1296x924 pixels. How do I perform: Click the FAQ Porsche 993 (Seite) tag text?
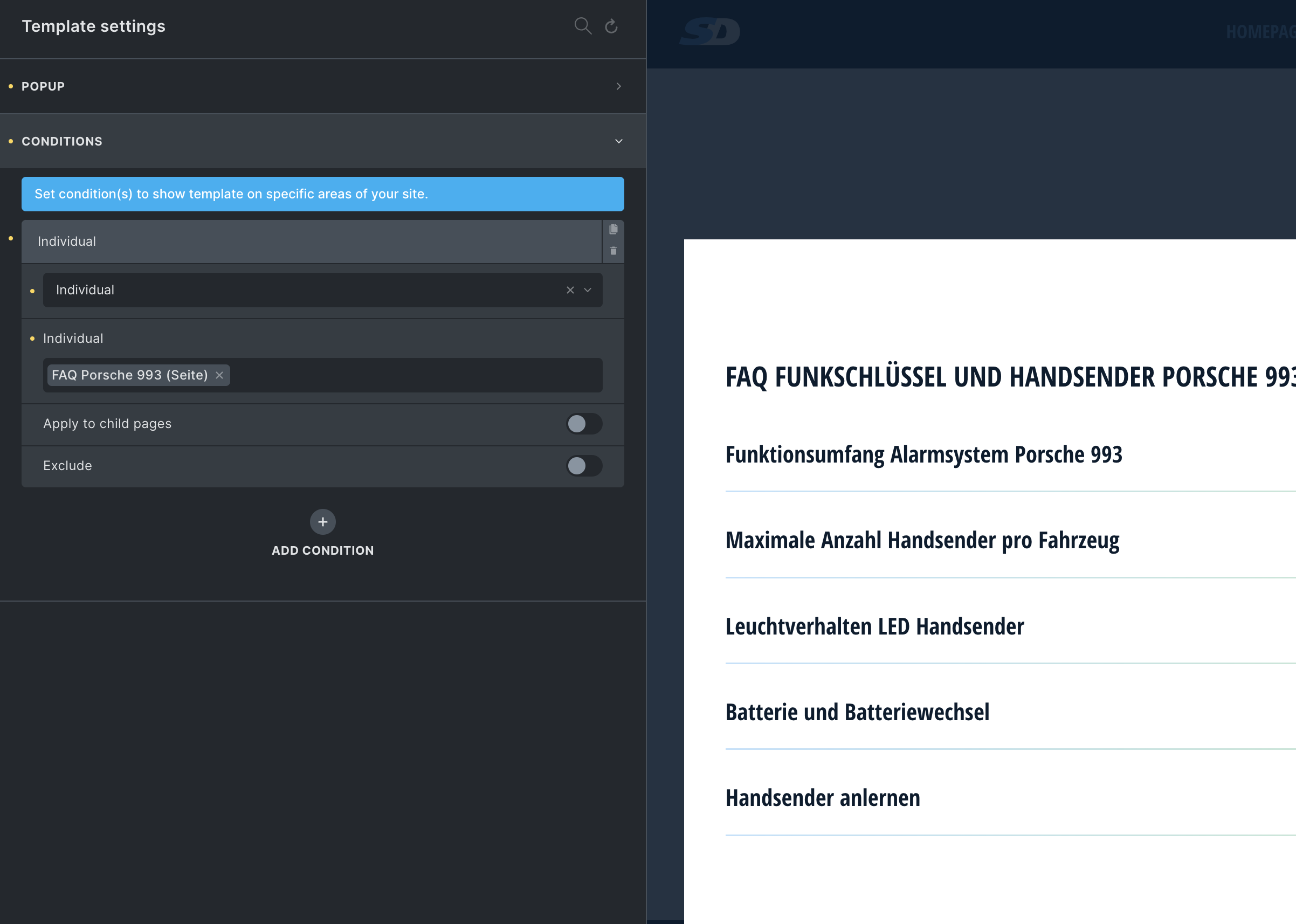pos(130,375)
